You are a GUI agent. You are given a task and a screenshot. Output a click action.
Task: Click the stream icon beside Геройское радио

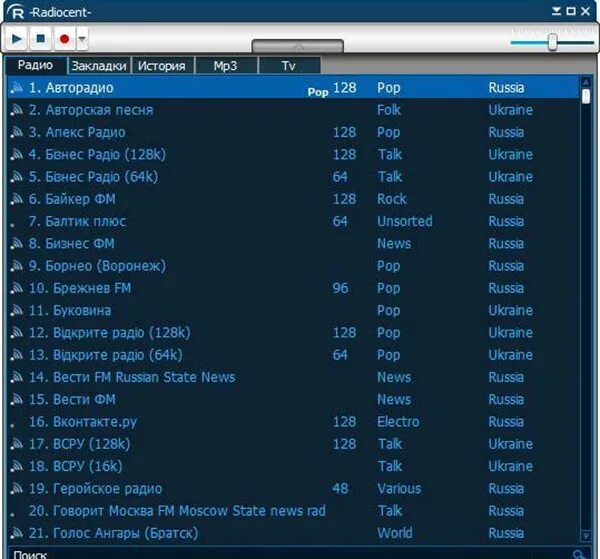16,488
